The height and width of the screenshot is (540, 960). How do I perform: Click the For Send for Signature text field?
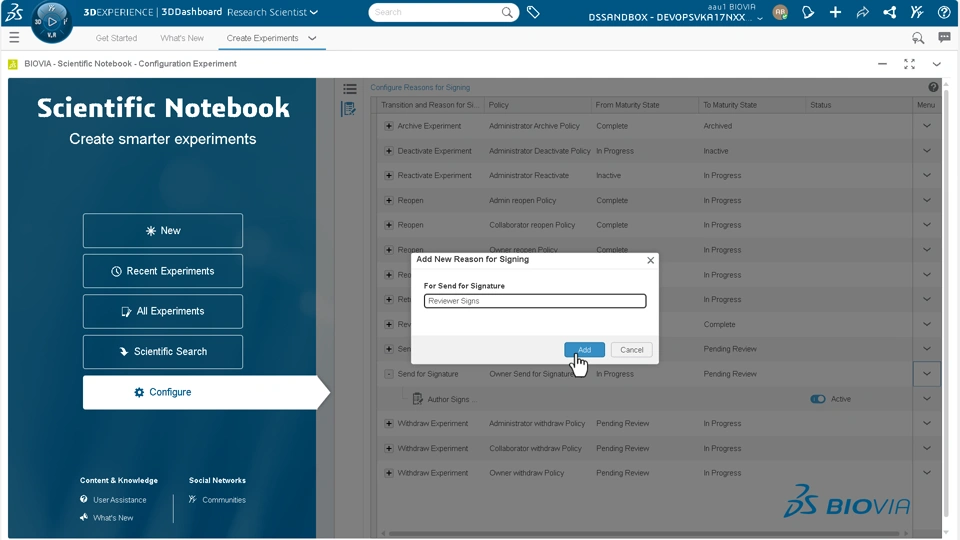click(534, 301)
